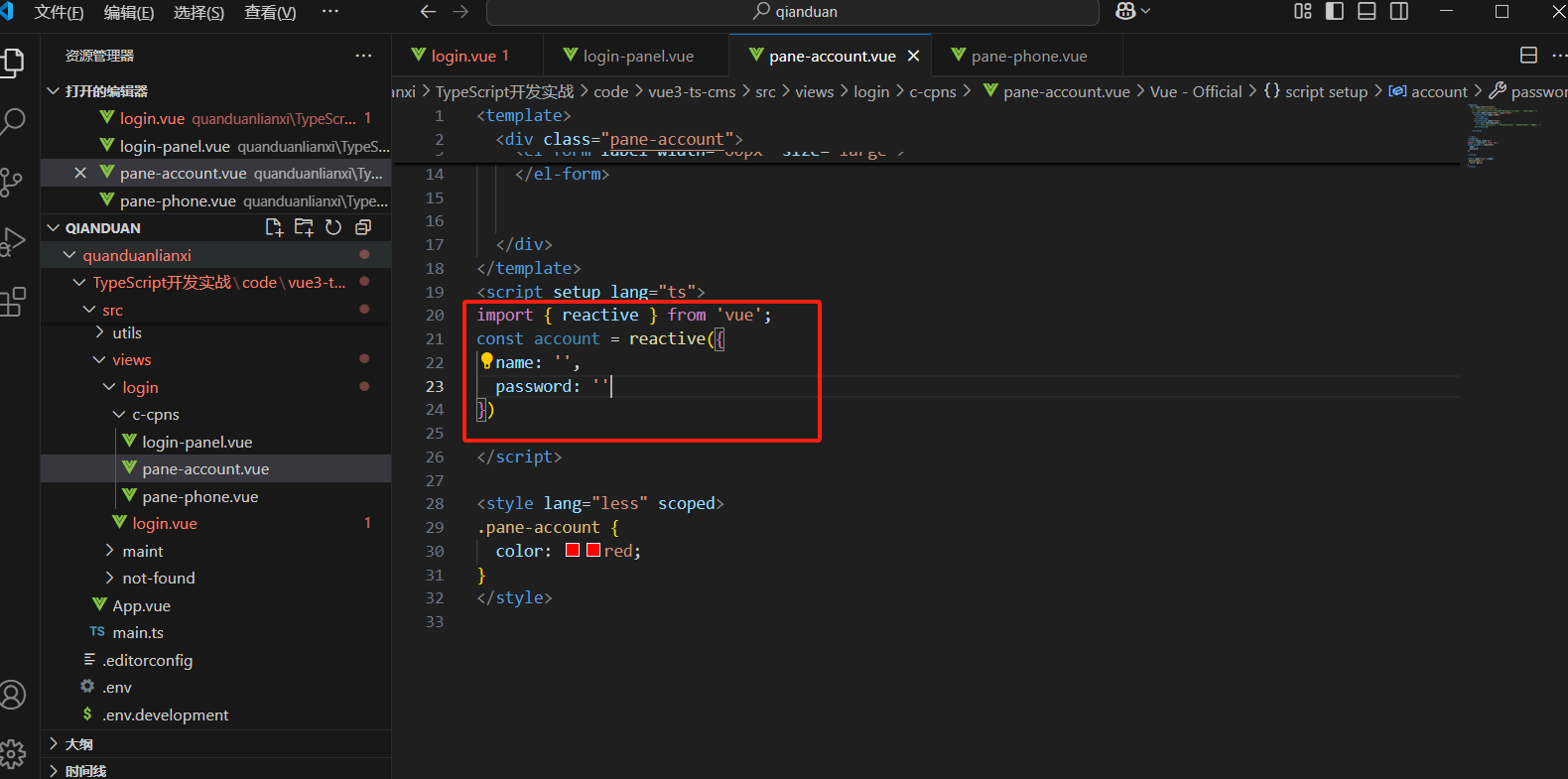Viewport: 1568px width, 779px height.
Task: Open the Run and Debug view
Action: [13, 242]
